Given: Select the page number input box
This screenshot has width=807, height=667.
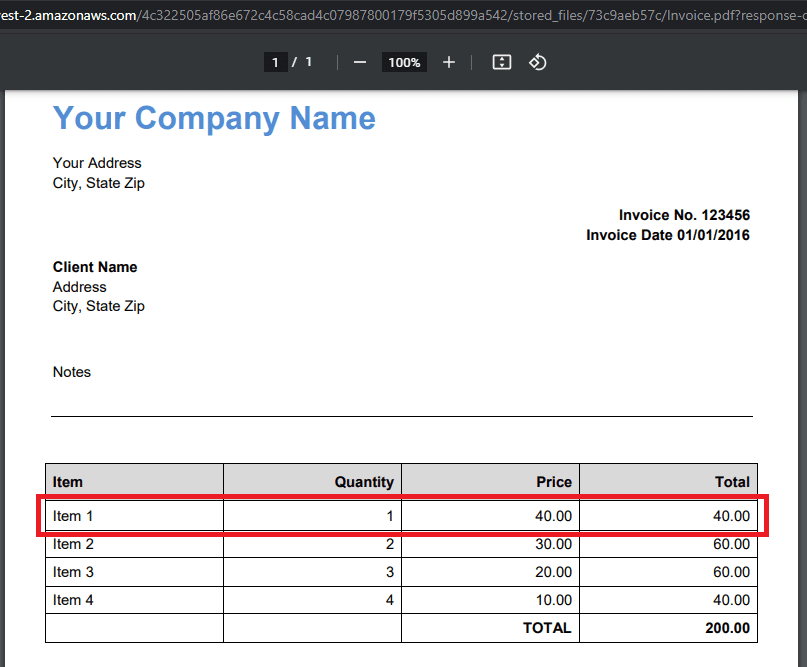Looking at the screenshot, I should click(x=275, y=61).
